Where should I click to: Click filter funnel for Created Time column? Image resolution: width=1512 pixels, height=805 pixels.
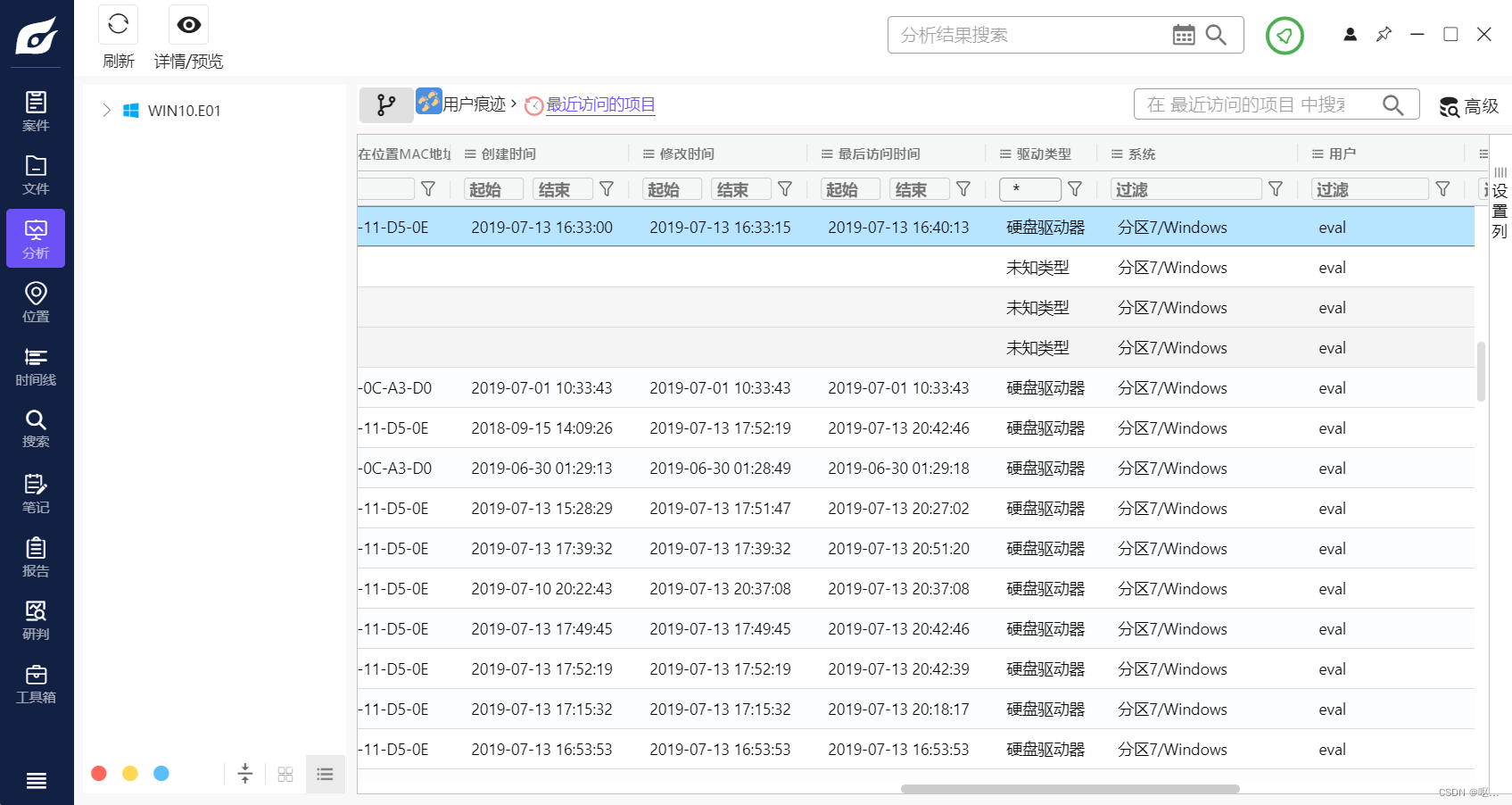coord(607,189)
